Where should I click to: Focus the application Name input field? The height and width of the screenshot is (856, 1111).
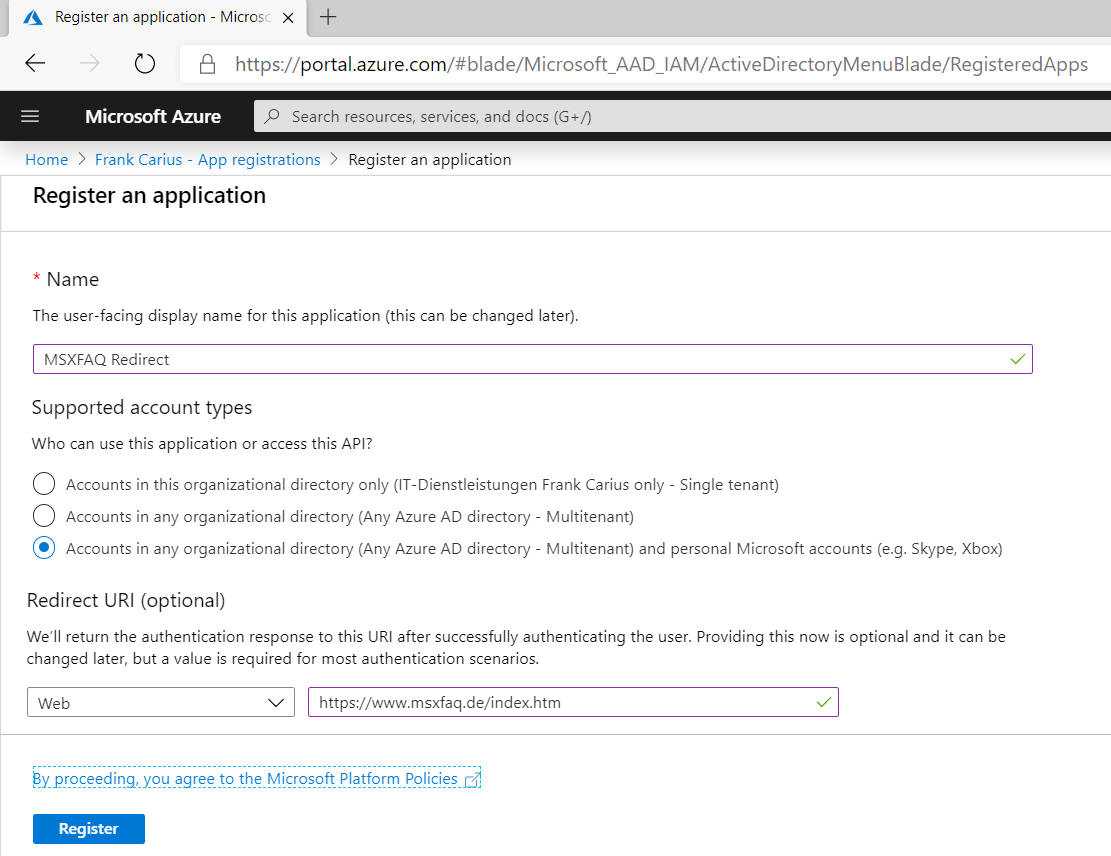click(533, 359)
